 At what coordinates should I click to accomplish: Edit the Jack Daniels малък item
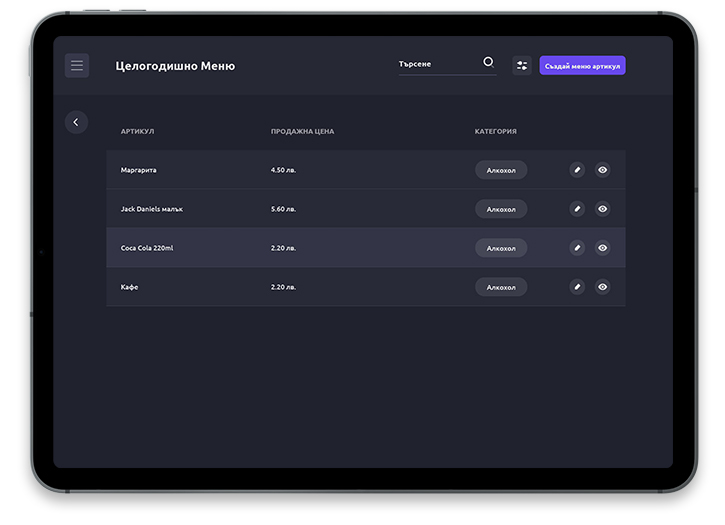[x=577, y=209]
